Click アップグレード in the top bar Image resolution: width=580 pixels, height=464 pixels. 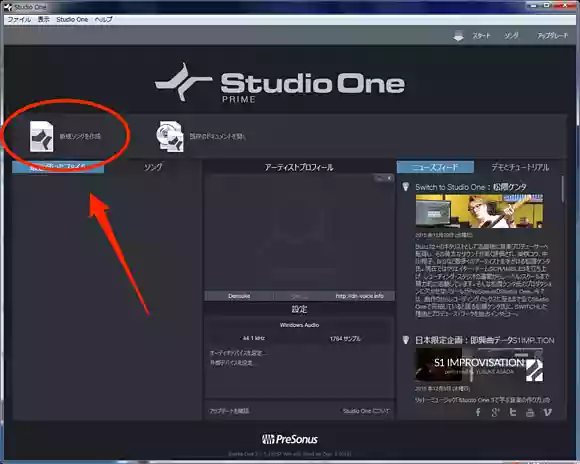[x=552, y=36]
